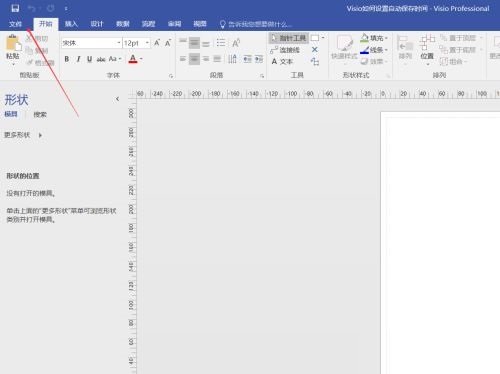
Task: Click the Bullets list icon
Action: [x=221, y=43]
